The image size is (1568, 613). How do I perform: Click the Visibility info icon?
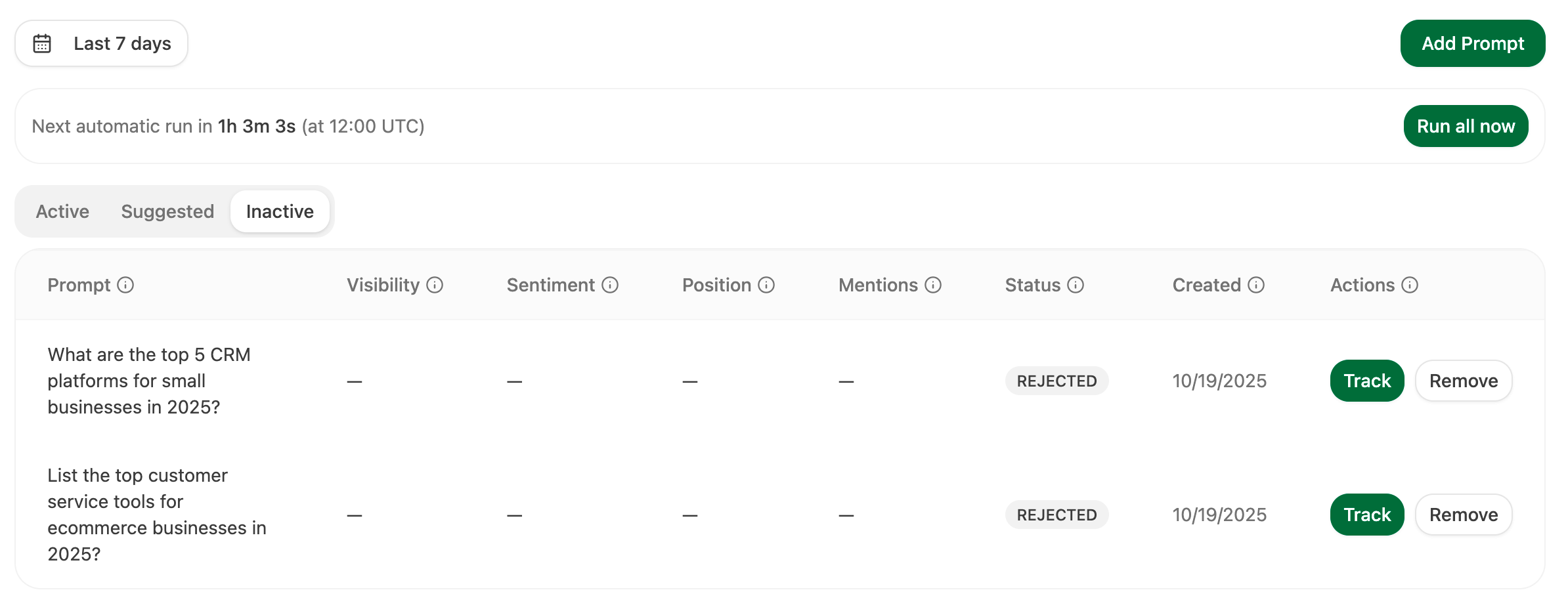[x=435, y=285]
